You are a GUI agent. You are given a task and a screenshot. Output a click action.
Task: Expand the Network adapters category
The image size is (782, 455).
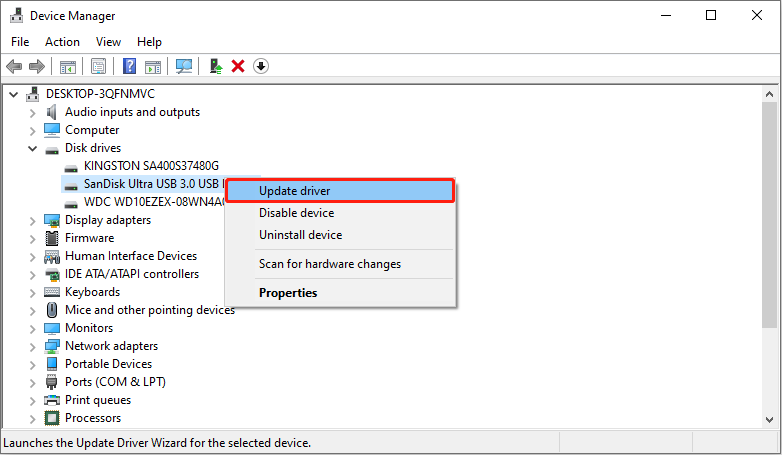click(32, 346)
